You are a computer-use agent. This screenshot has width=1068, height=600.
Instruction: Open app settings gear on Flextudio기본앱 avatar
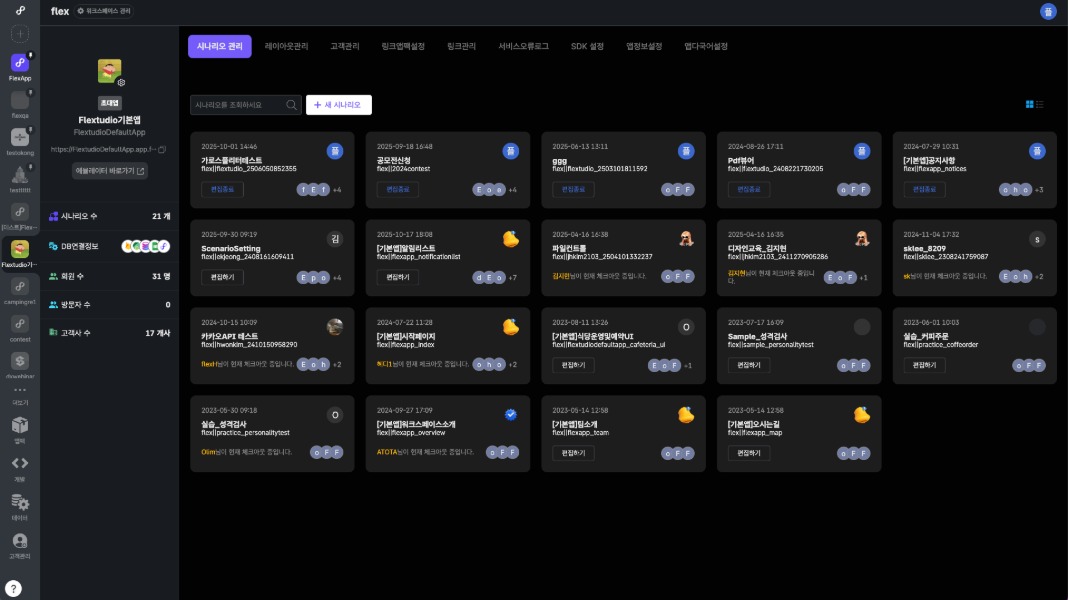pyautogui.click(x=121, y=82)
